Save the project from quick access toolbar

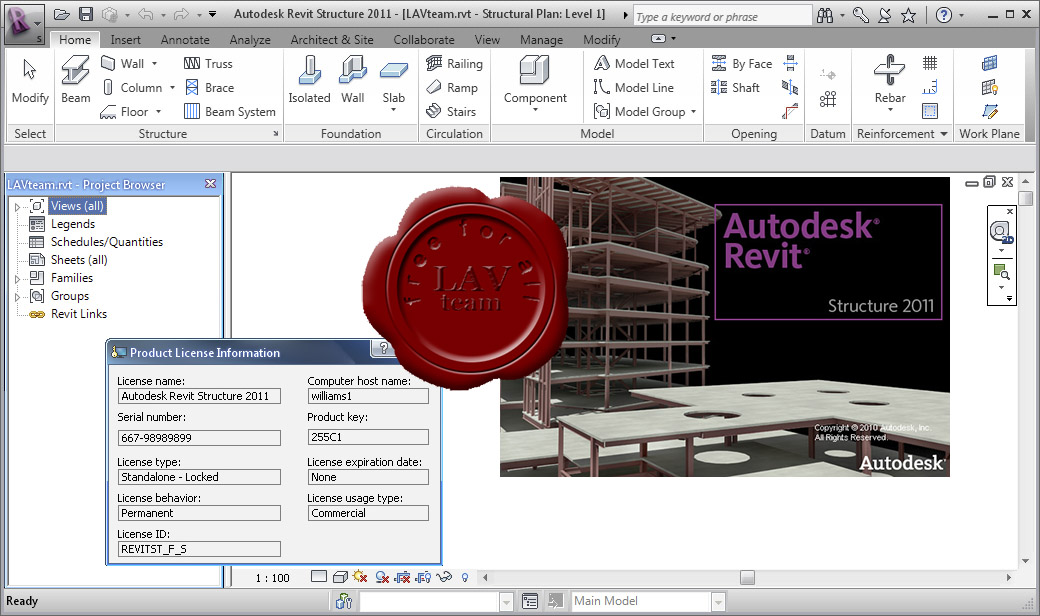86,14
